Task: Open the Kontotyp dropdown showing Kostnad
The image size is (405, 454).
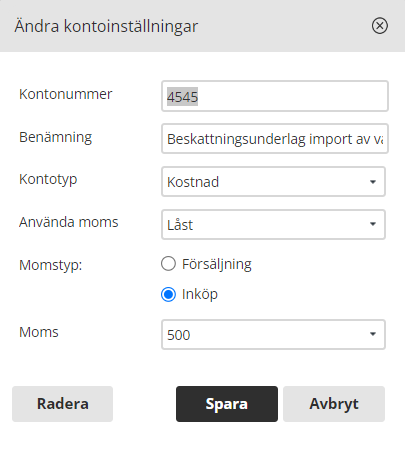Action: (273, 182)
